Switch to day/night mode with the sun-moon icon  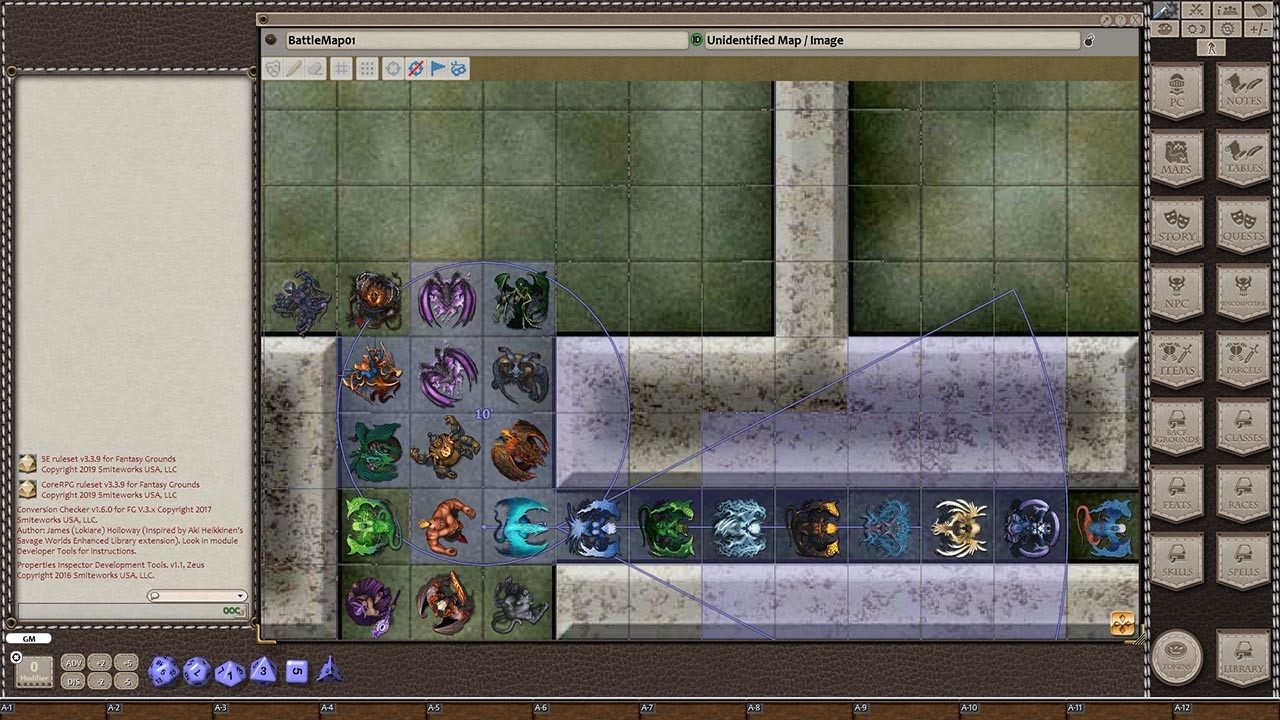point(1195,28)
